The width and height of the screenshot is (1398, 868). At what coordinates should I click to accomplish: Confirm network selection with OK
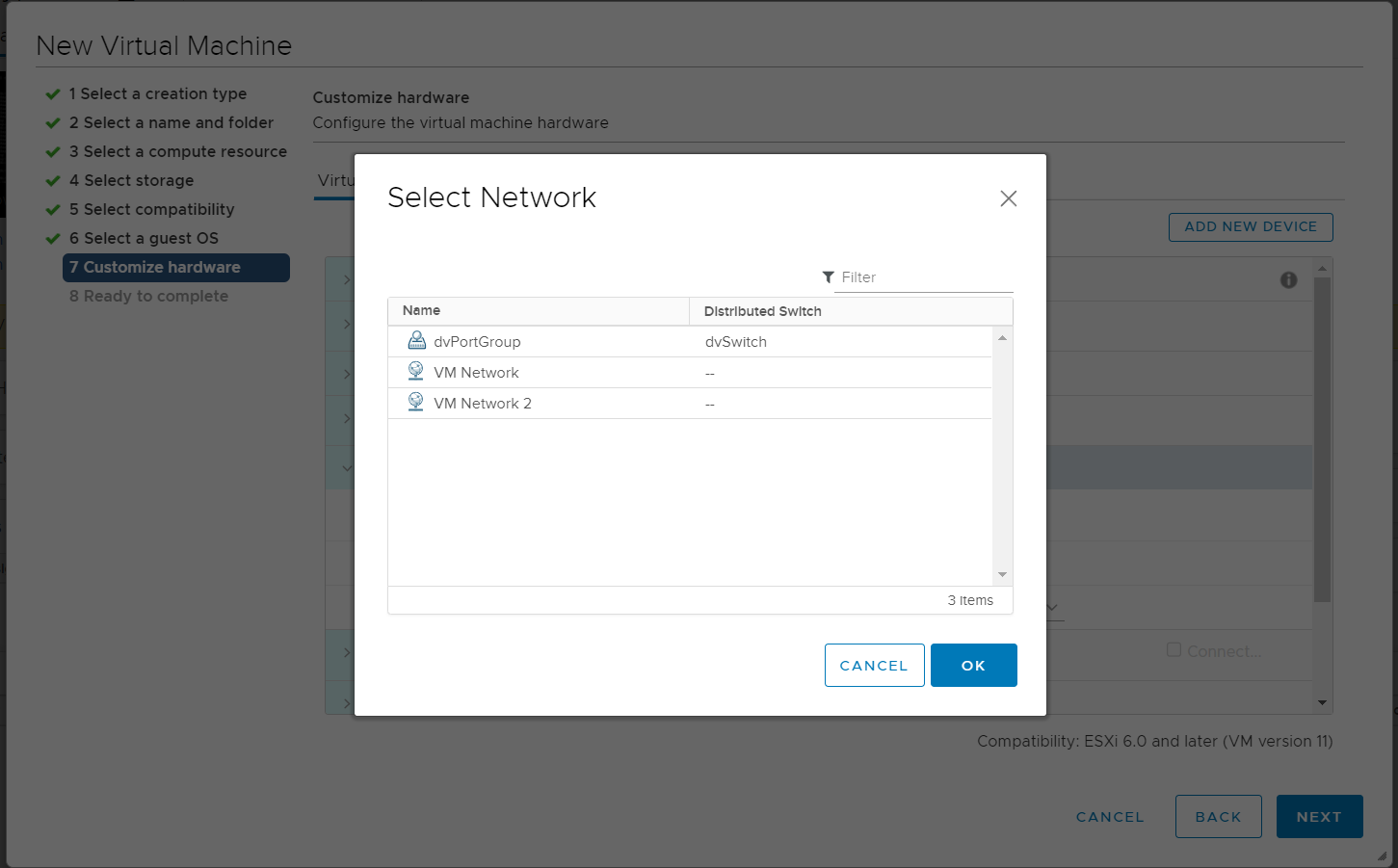coord(973,666)
